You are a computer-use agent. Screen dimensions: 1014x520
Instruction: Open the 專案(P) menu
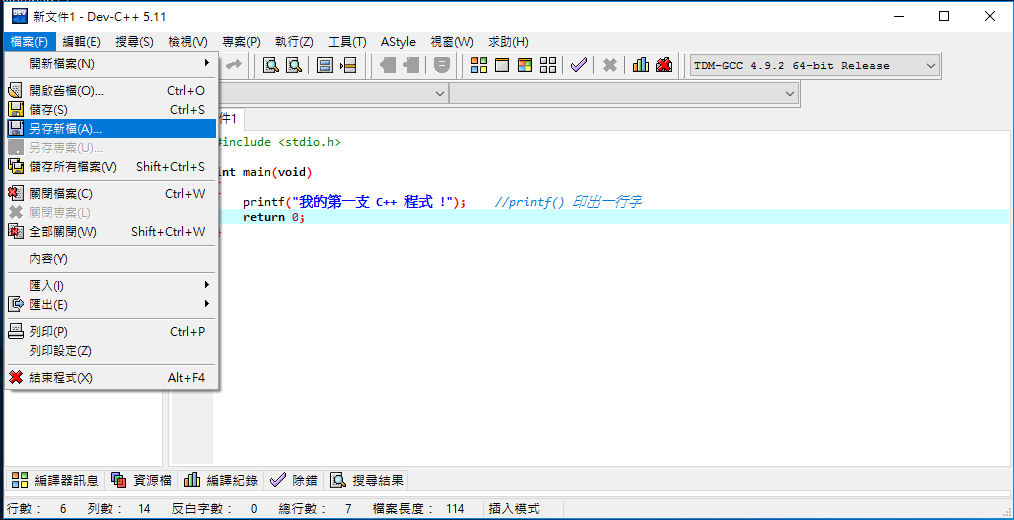click(x=241, y=42)
